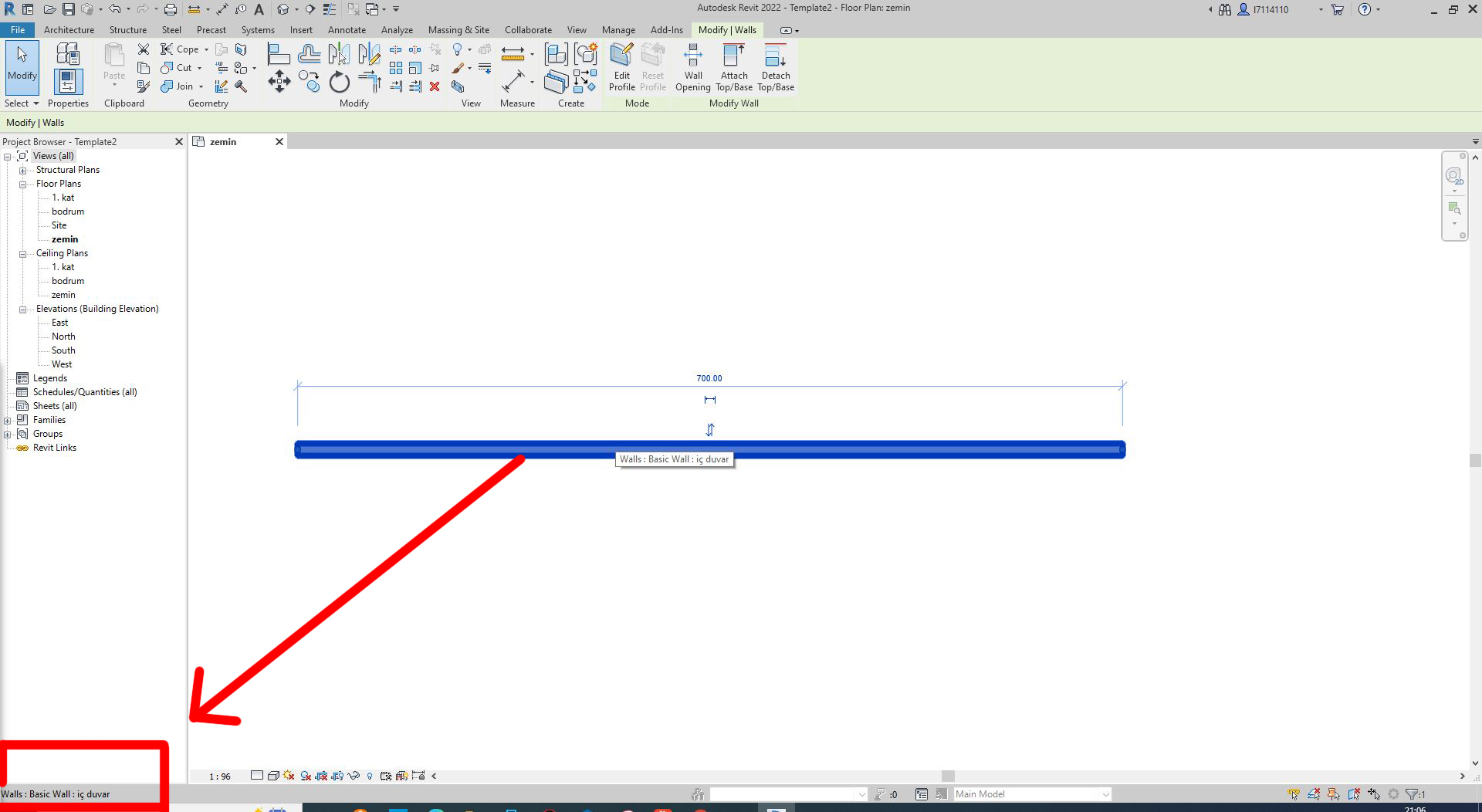Toggle Select Links in status bar
The width and height of the screenshot is (1482, 812).
[x=1294, y=793]
